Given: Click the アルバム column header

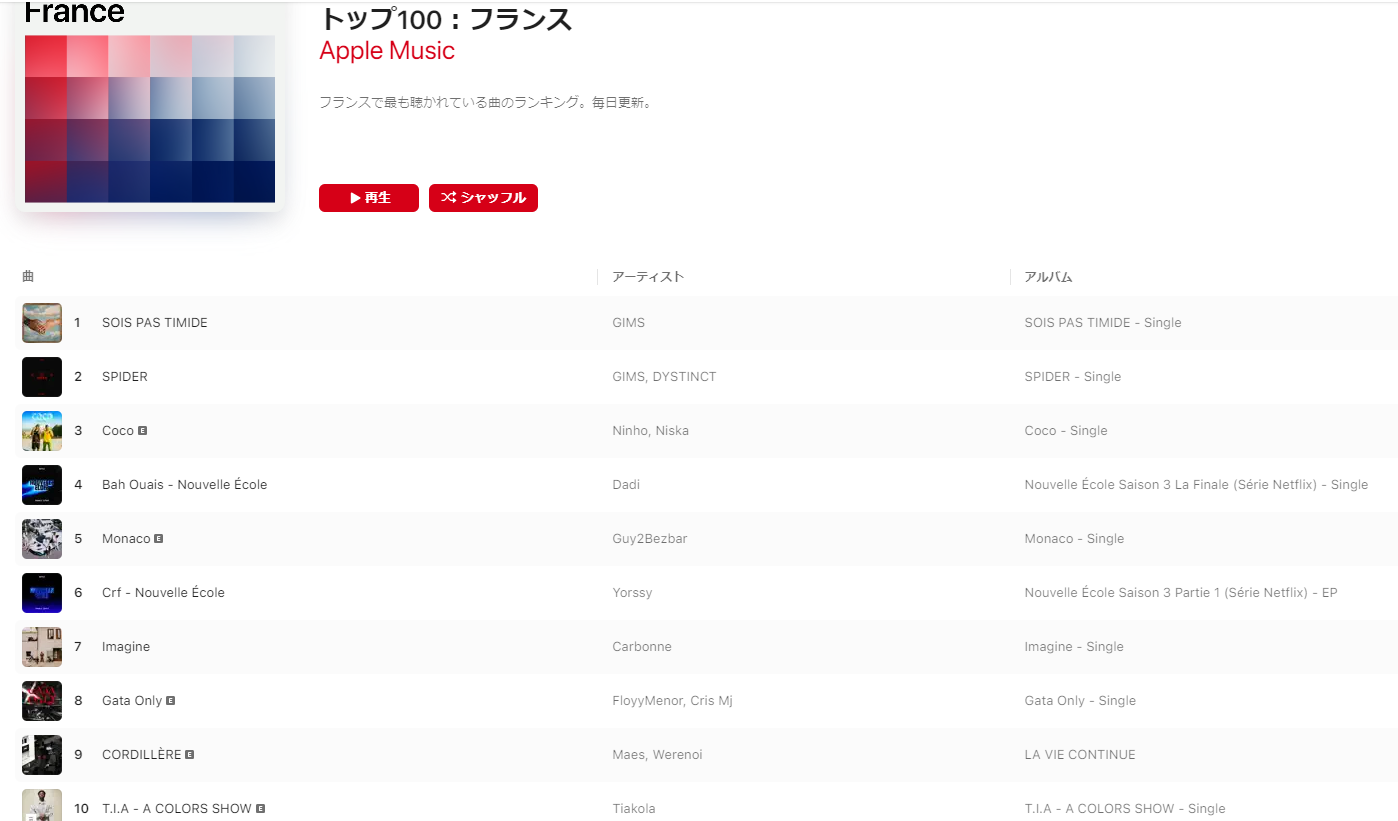Looking at the screenshot, I should click(1048, 277).
